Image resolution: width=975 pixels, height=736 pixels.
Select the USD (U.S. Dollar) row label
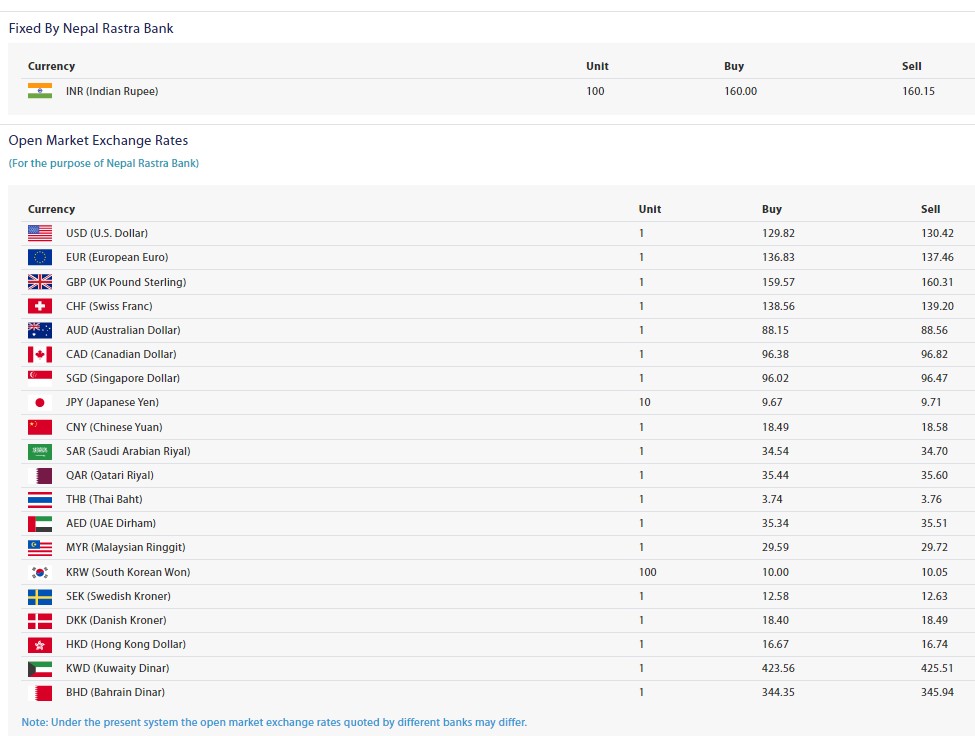pyautogui.click(x=107, y=233)
